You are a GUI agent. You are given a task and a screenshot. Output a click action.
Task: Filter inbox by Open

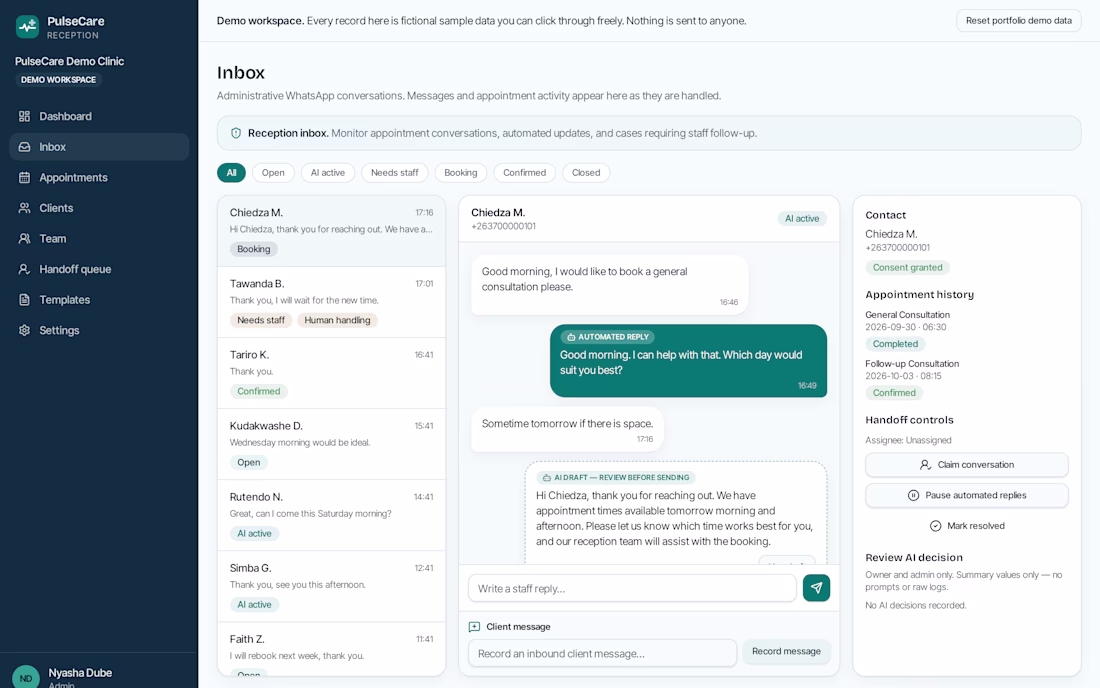[273, 173]
